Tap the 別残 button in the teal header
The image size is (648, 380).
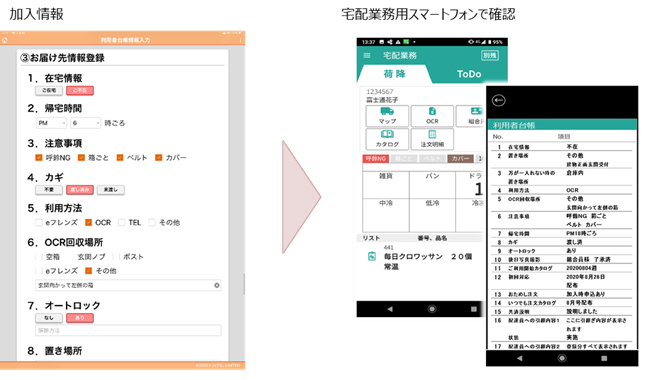point(490,55)
